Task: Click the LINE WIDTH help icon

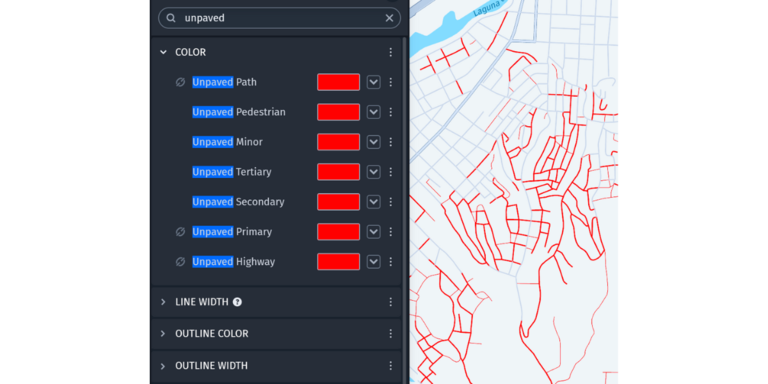Action: point(237,302)
